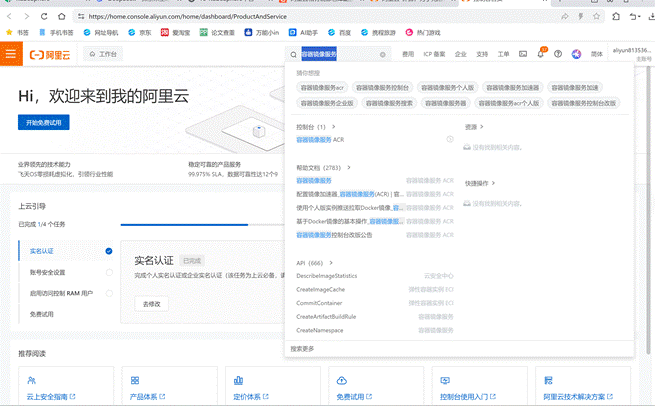The width and height of the screenshot is (655, 406).
Task: Open 热门游戏 bookmark
Action: pyautogui.click(x=423, y=33)
